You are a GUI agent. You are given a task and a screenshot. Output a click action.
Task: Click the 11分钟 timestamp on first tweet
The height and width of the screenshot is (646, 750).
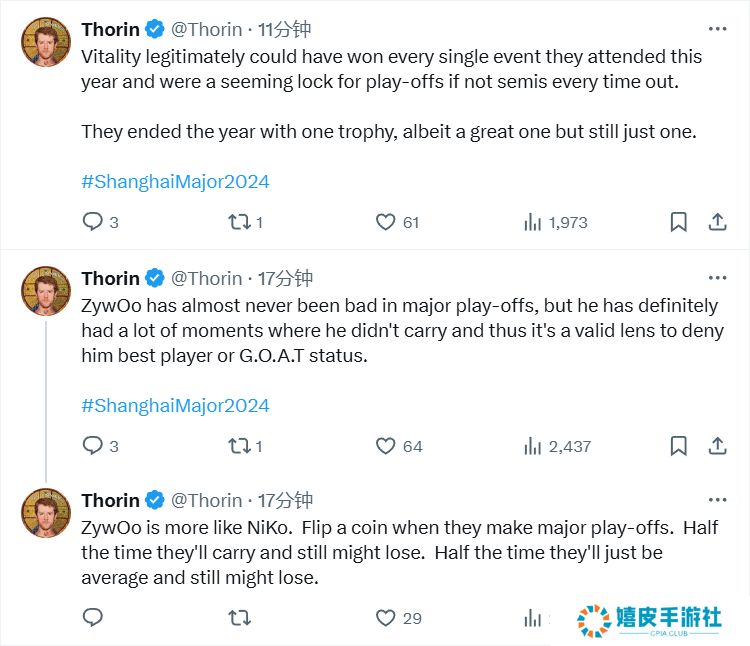(284, 29)
